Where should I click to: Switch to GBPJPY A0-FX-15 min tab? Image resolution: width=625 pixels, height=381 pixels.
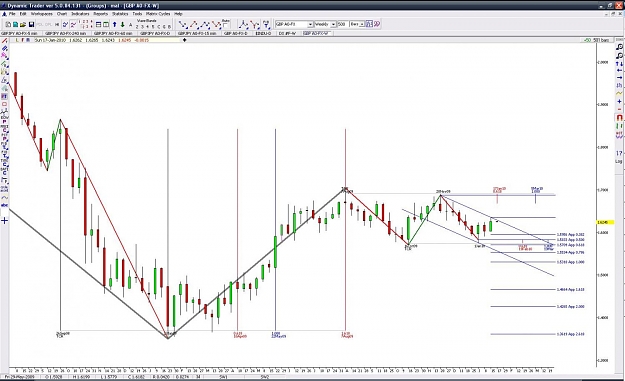197,33
